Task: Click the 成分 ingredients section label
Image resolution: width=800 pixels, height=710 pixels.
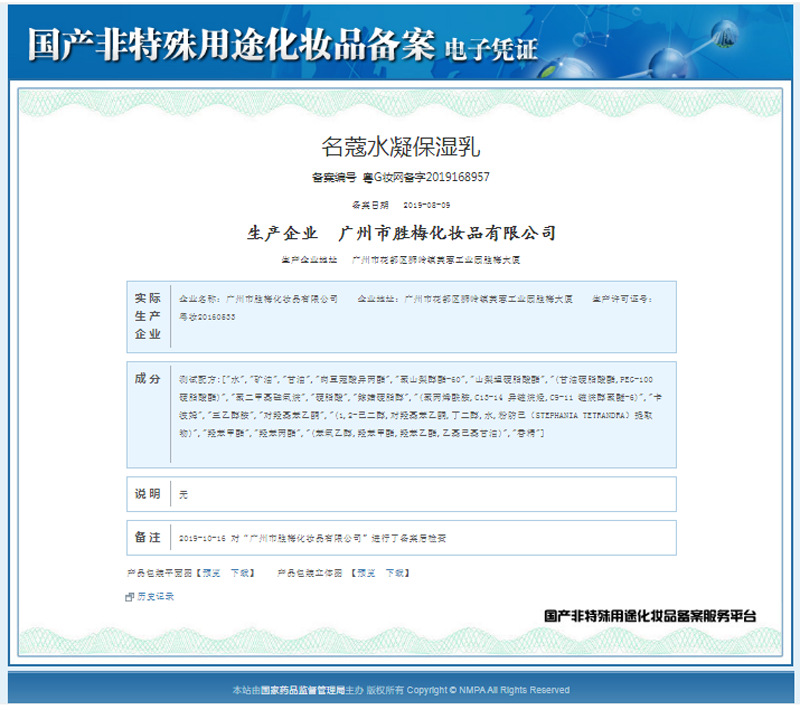Action: (x=148, y=378)
